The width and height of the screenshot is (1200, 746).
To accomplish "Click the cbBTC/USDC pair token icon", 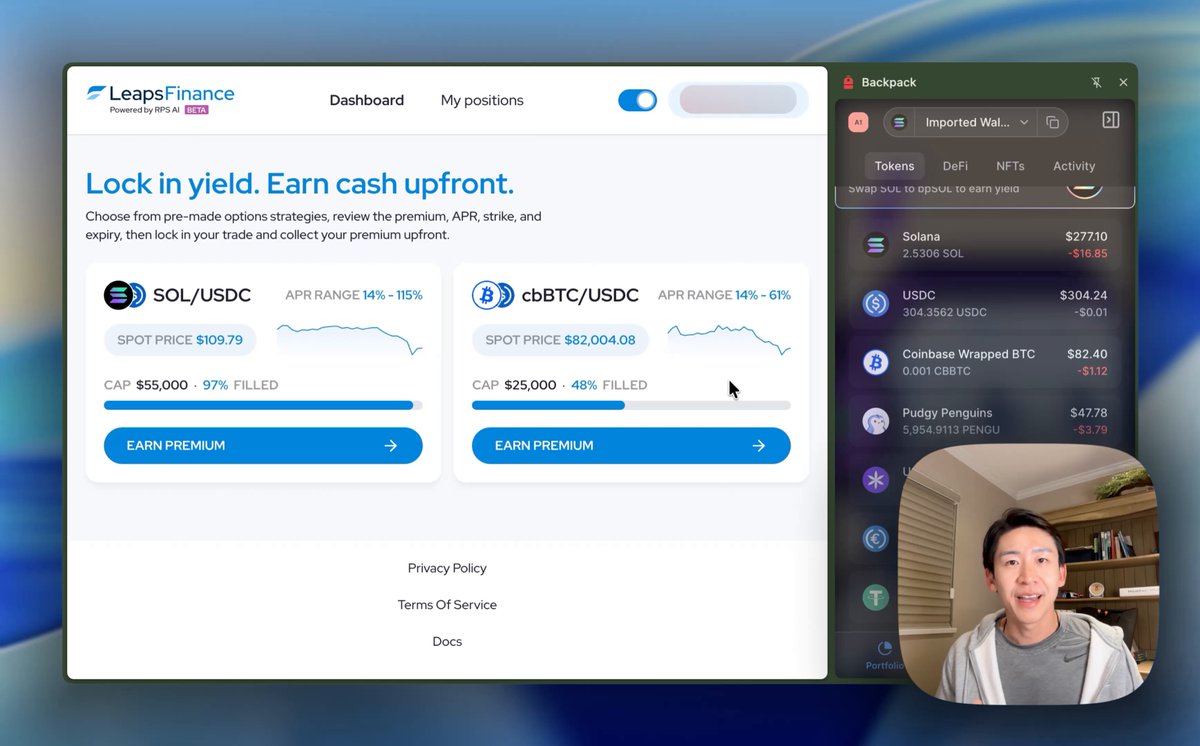I will 493,295.
